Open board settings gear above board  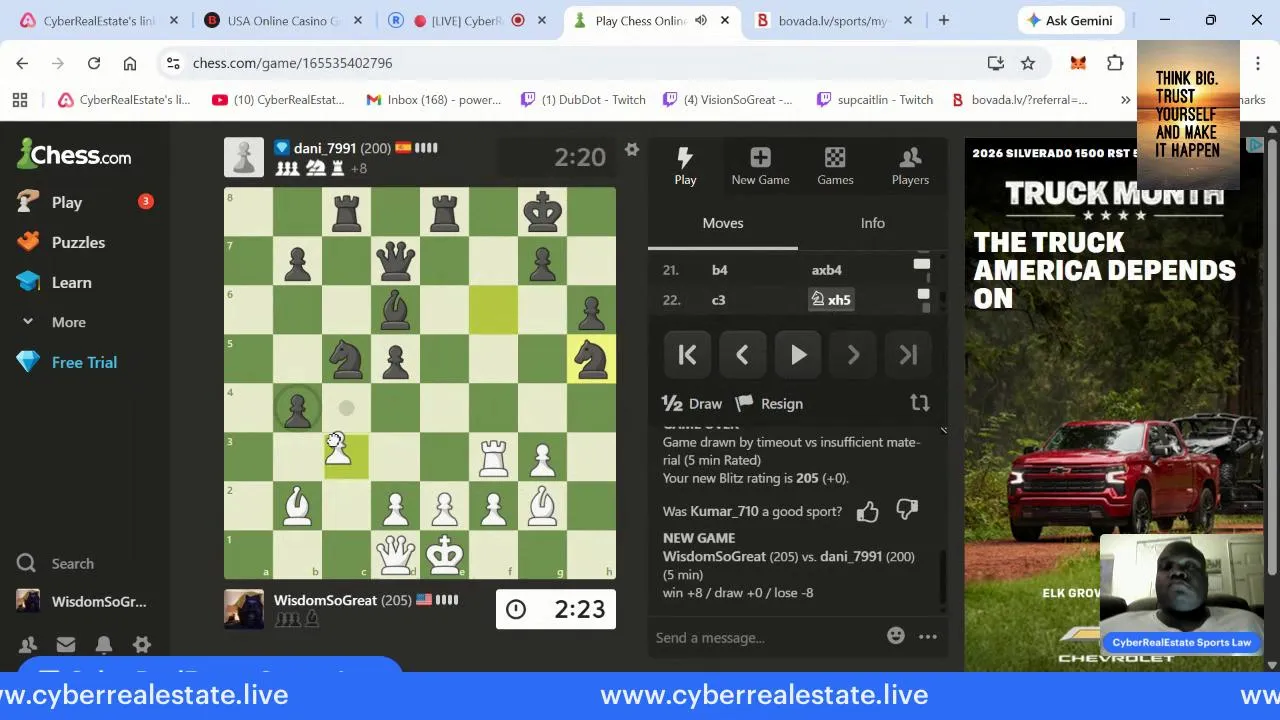coord(631,150)
